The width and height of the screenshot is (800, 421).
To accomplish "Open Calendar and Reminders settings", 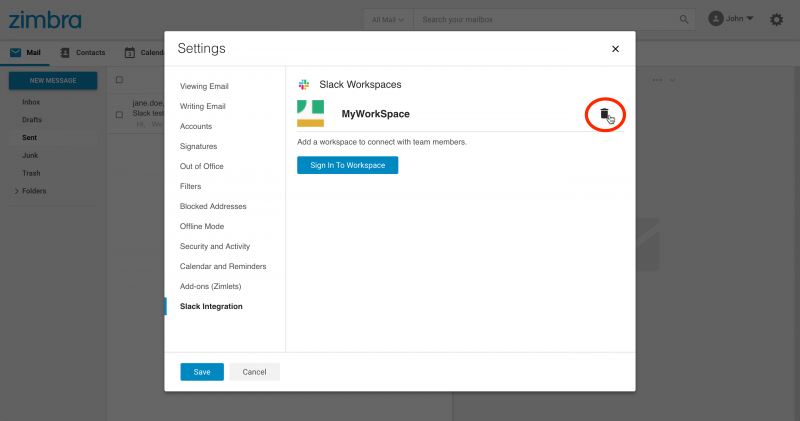I will (223, 266).
